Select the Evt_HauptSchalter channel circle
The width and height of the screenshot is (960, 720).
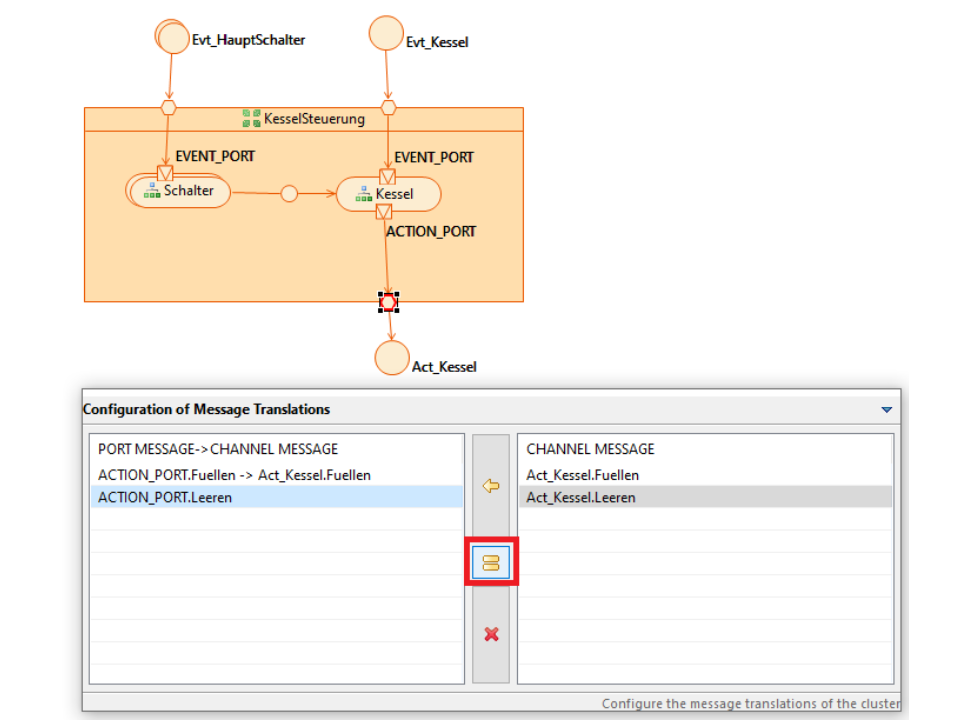coord(173,37)
